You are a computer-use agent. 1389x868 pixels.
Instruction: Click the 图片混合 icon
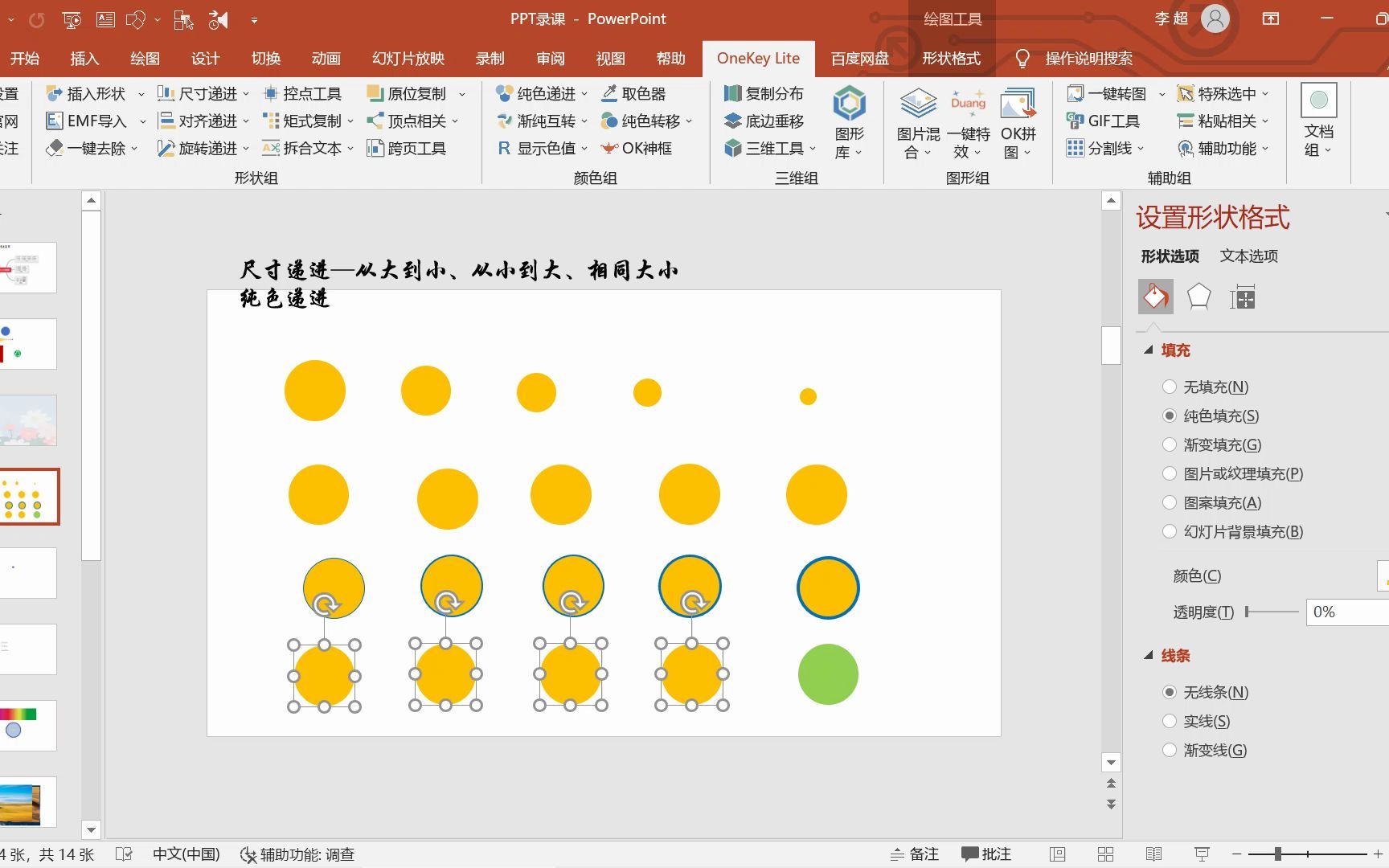click(x=918, y=103)
